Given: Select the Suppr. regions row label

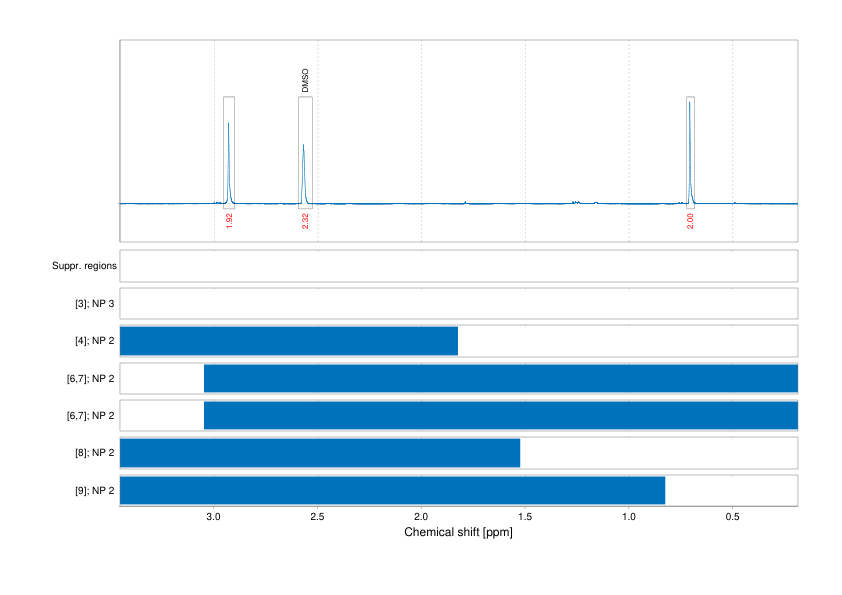Looking at the screenshot, I should 85,265.
